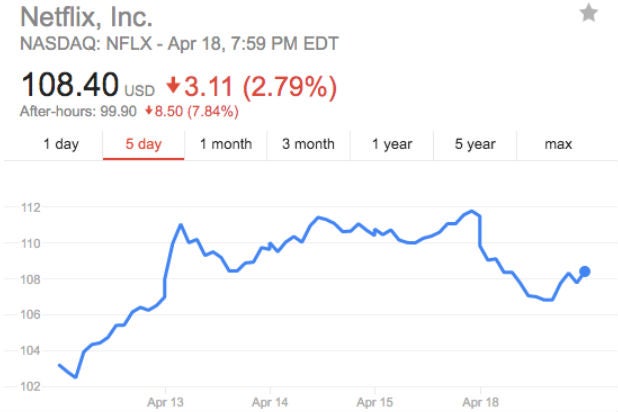Switch to the 1 year view
This screenshot has width=618, height=412.
(x=392, y=144)
